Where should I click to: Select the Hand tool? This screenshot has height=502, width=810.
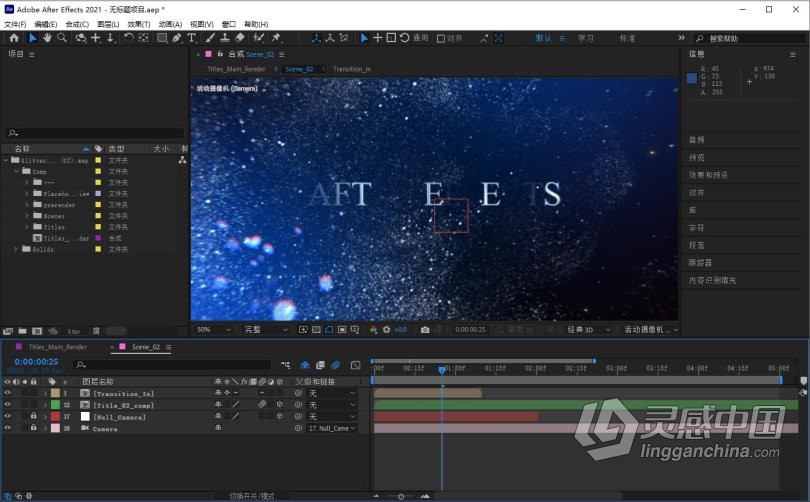point(48,38)
